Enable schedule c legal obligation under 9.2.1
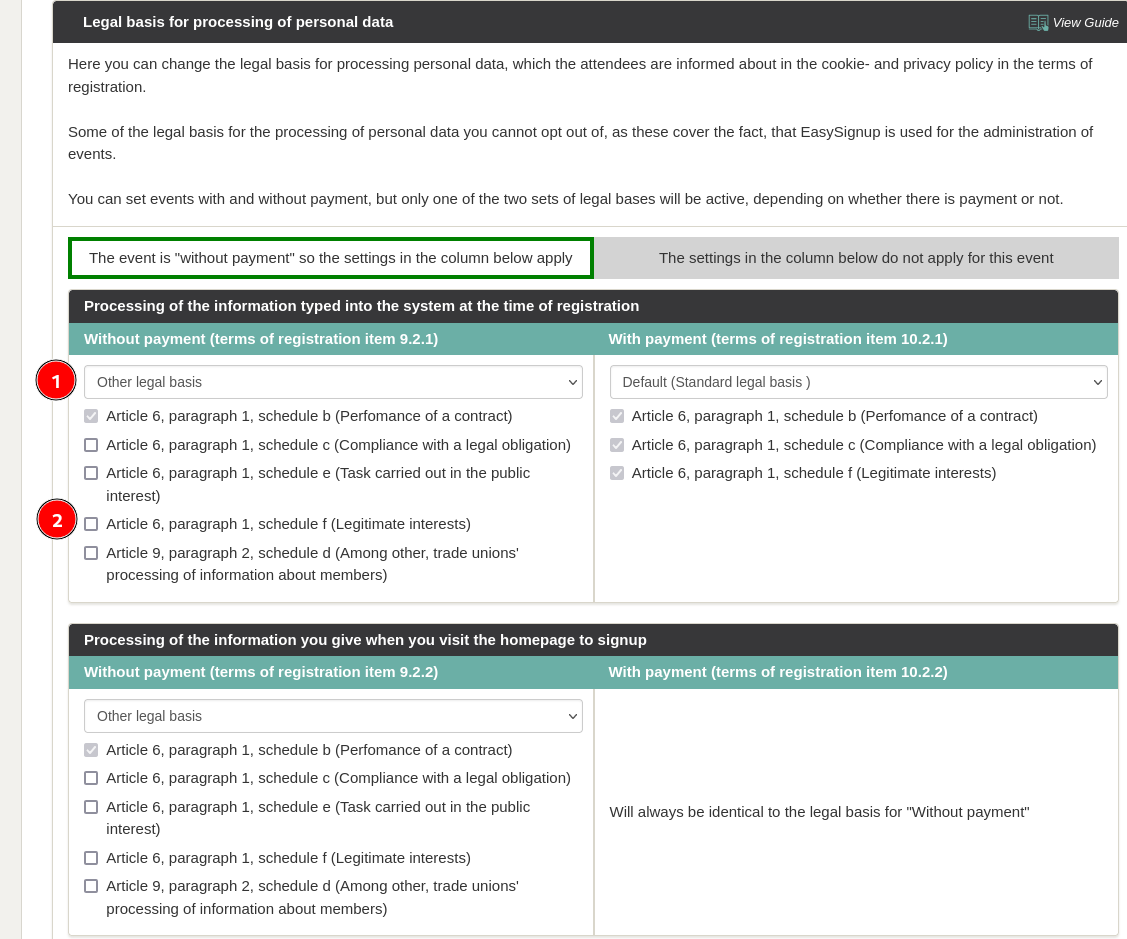 click(91, 445)
